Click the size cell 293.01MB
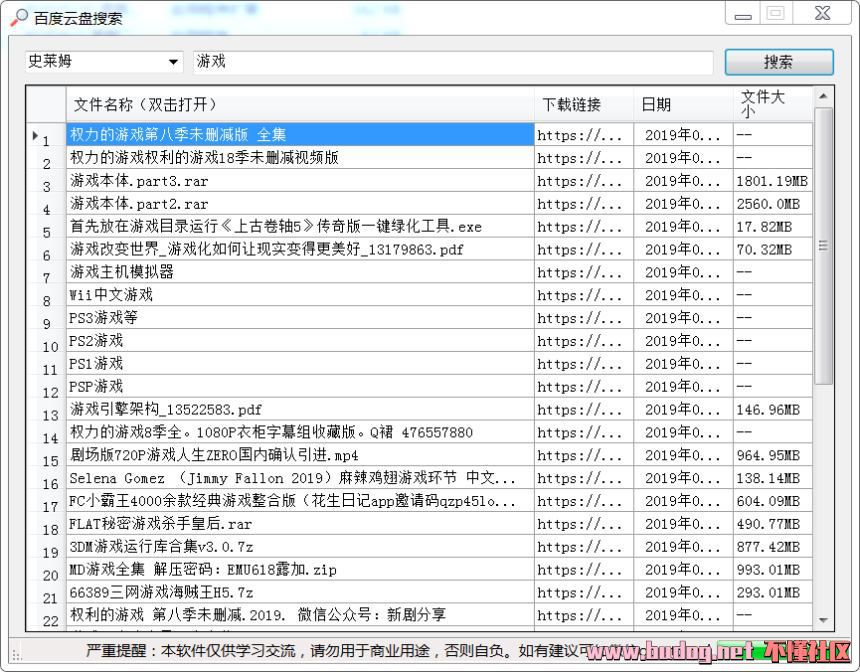 772,592
